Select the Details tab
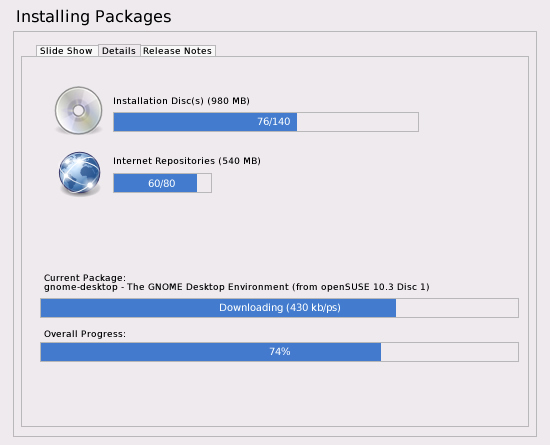This screenshot has width=550, height=445. (x=119, y=51)
